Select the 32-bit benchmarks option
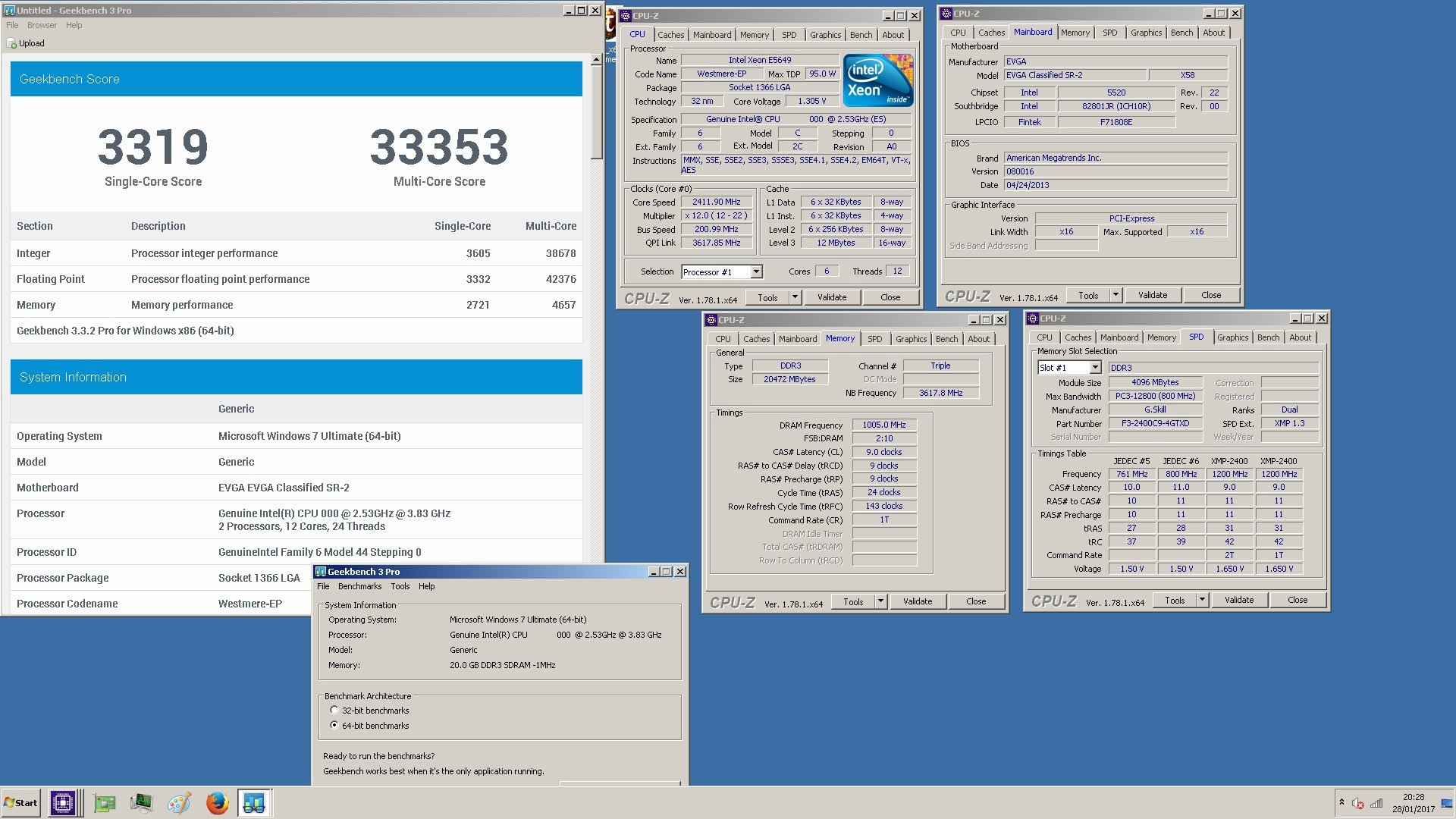This screenshot has width=1456, height=819. point(334,711)
